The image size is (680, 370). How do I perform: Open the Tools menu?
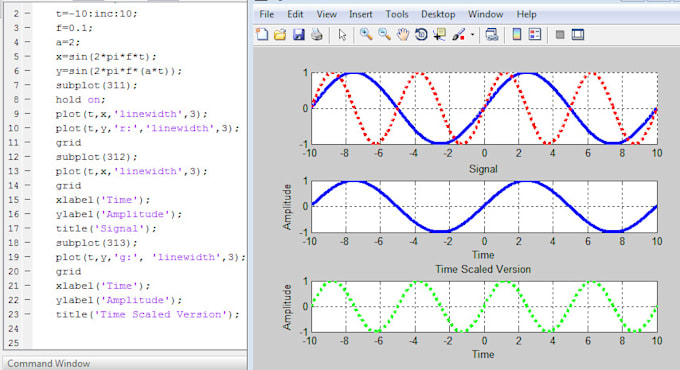[x=397, y=14]
